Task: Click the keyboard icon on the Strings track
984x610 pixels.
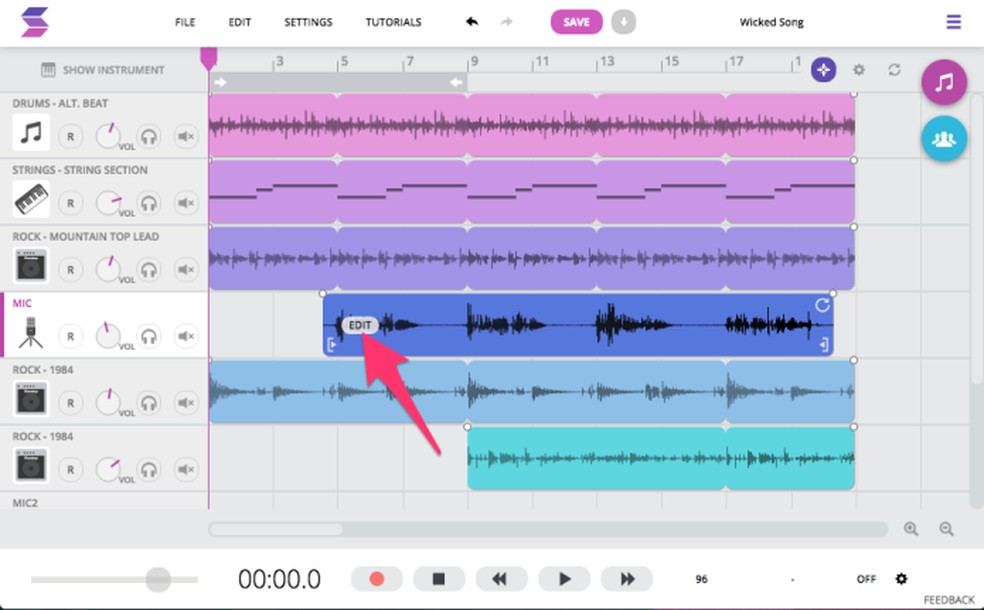Action: tap(30, 202)
